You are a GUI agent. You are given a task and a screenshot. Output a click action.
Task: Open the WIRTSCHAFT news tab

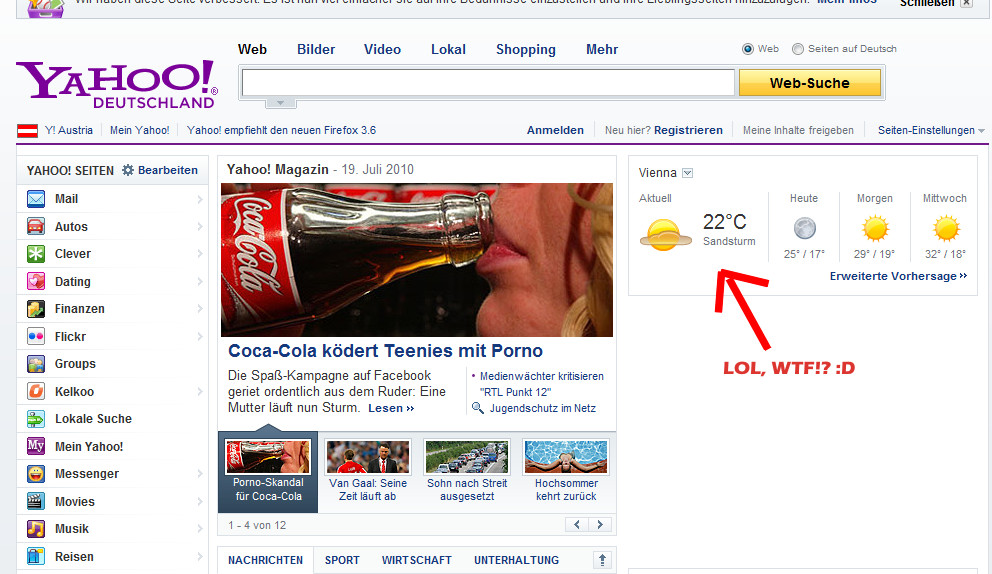[x=416, y=560]
